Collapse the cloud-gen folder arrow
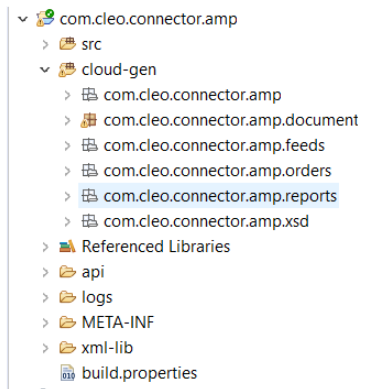Viewport: 374px width, 389px height. point(45,70)
